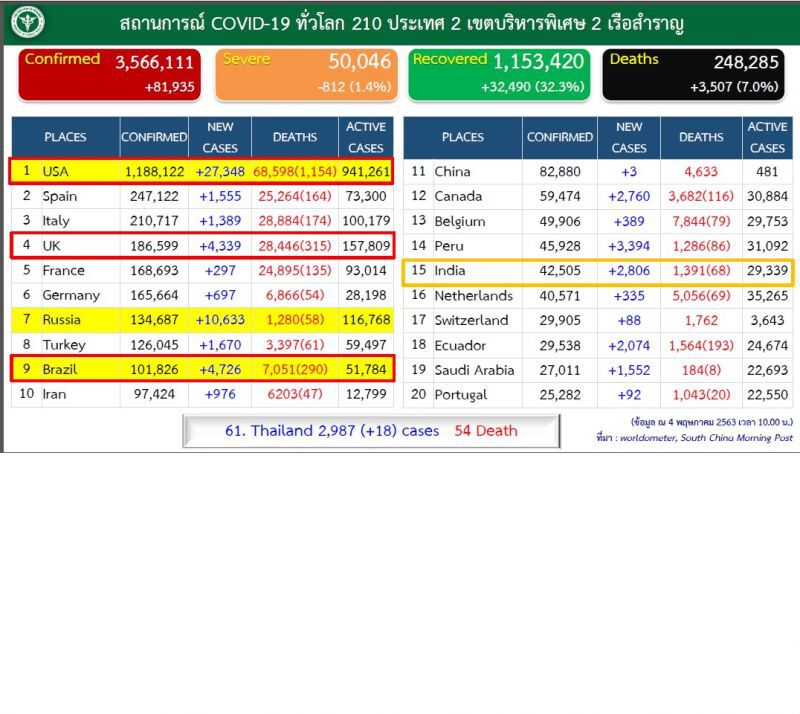This screenshot has height=714, width=800.
Task: Click Belgium's deaths value 7,844(79)
Action: [x=701, y=221]
